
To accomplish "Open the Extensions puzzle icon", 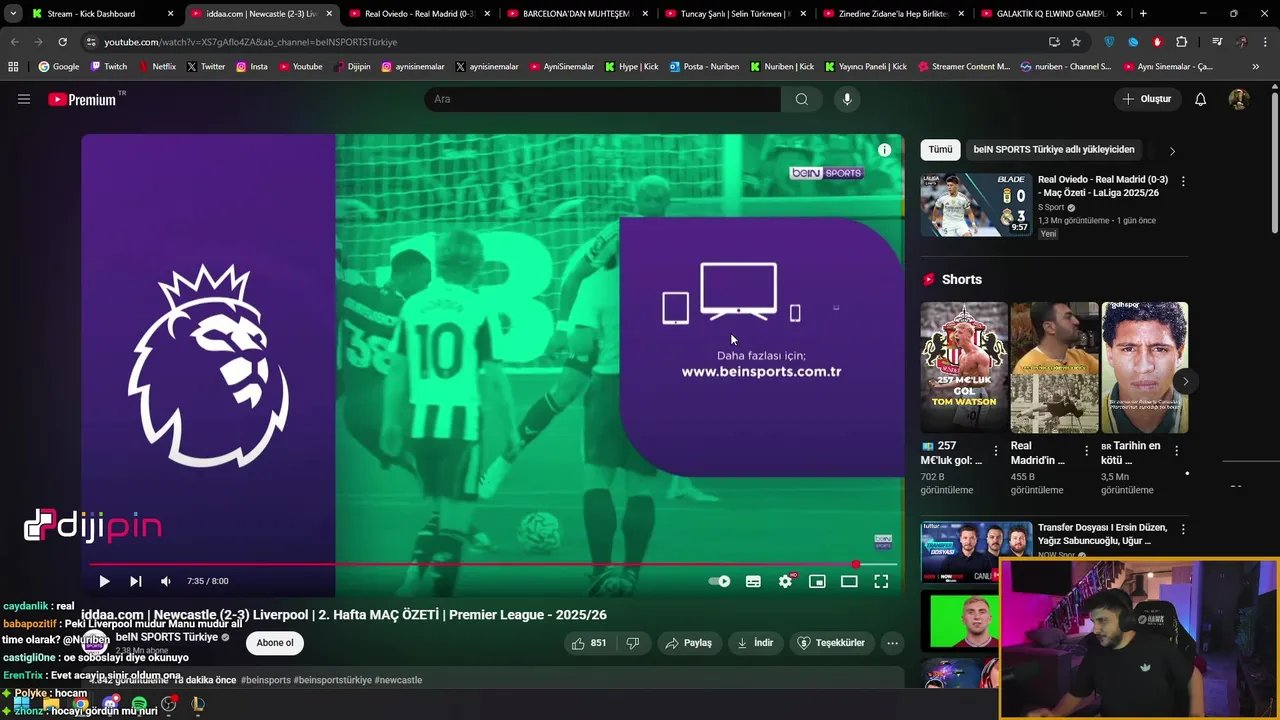I will click(x=1181, y=42).
